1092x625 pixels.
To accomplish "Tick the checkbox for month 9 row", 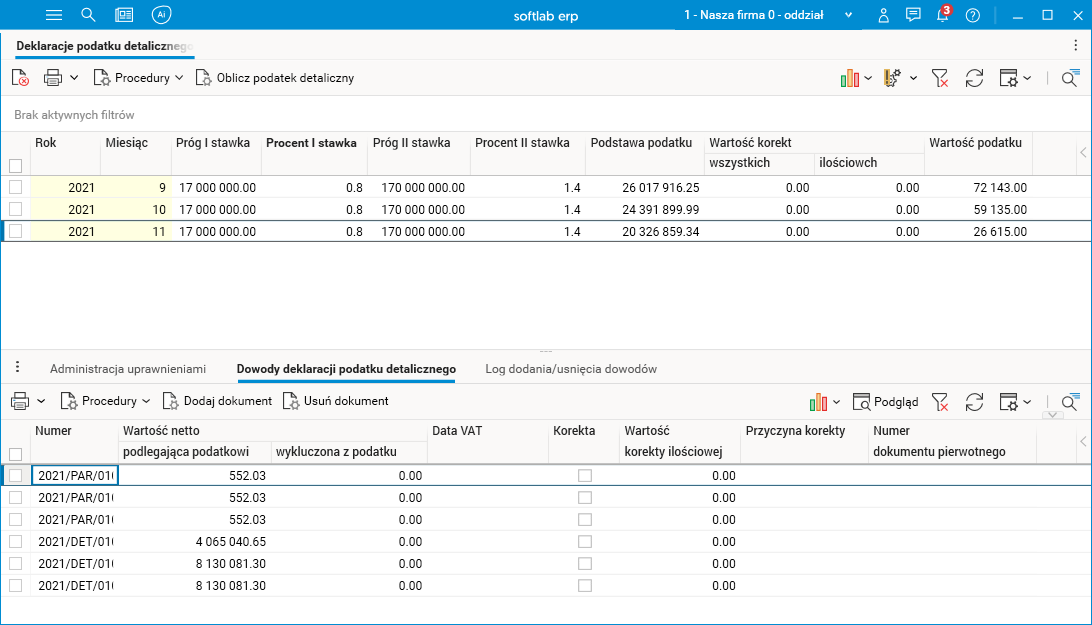I will pos(15,187).
